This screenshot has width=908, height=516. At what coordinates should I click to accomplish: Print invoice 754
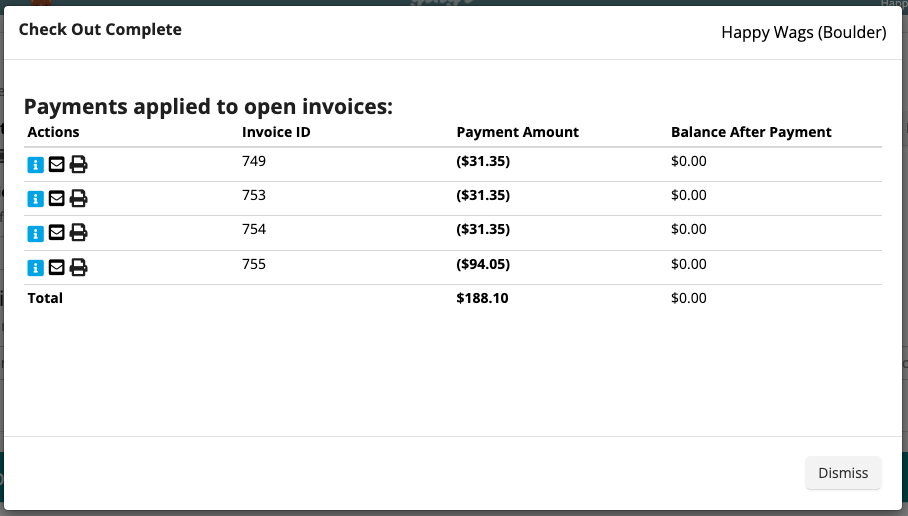click(x=78, y=233)
